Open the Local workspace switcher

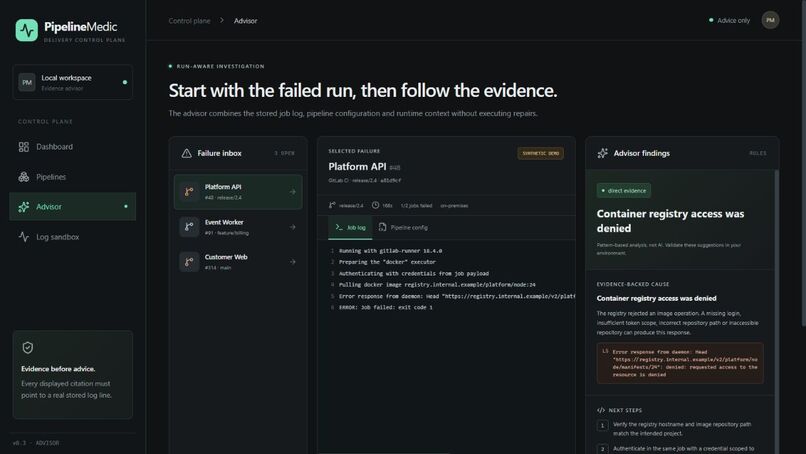click(72, 82)
